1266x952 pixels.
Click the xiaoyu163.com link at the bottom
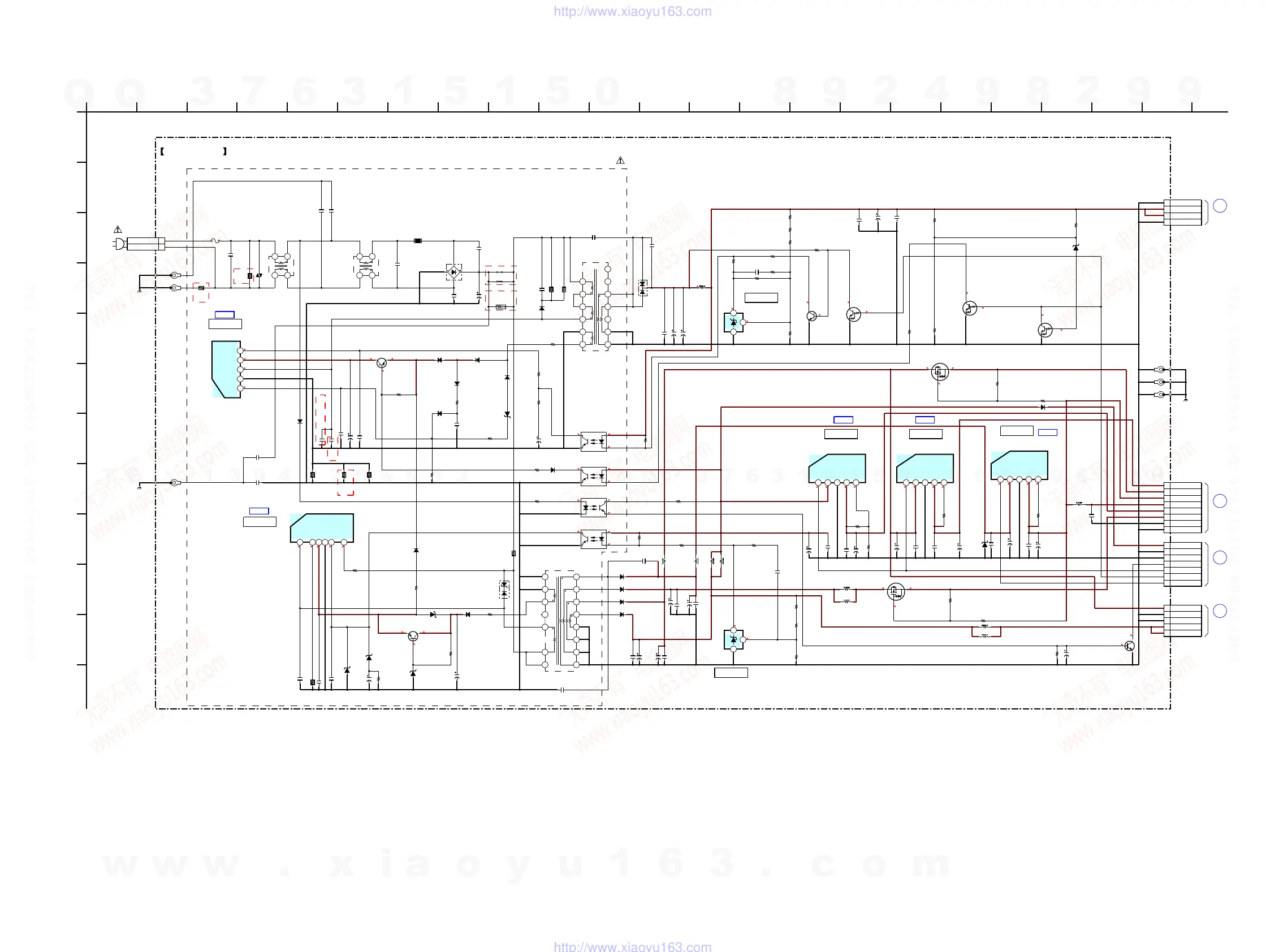[632, 946]
